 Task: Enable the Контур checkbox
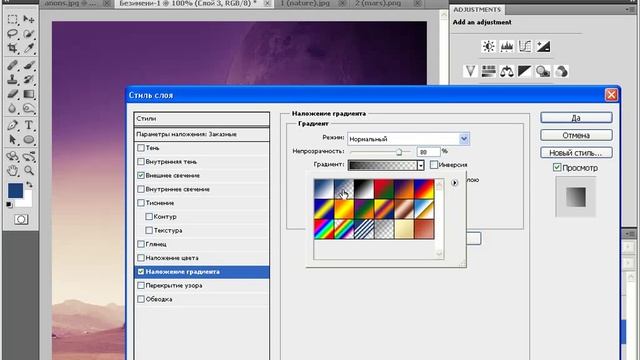tap(149, 216)
